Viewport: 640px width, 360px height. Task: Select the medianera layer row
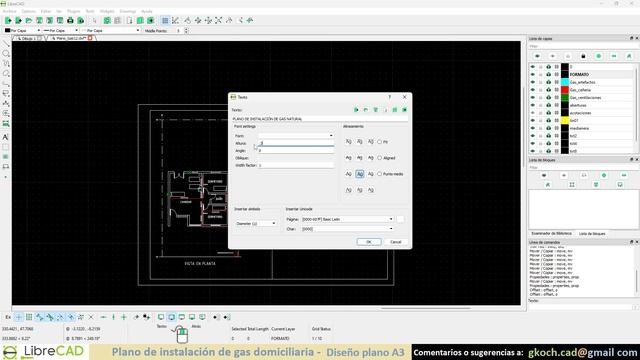tap(582, 129)
